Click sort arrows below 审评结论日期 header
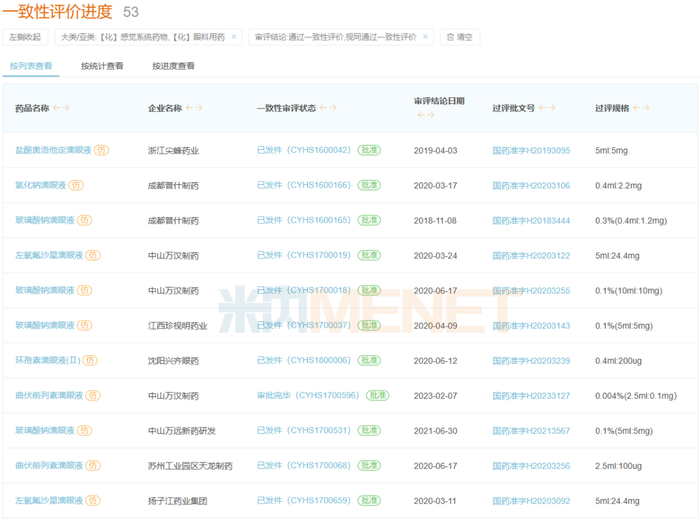Screen dimensions: 700x519 point(425,115)
